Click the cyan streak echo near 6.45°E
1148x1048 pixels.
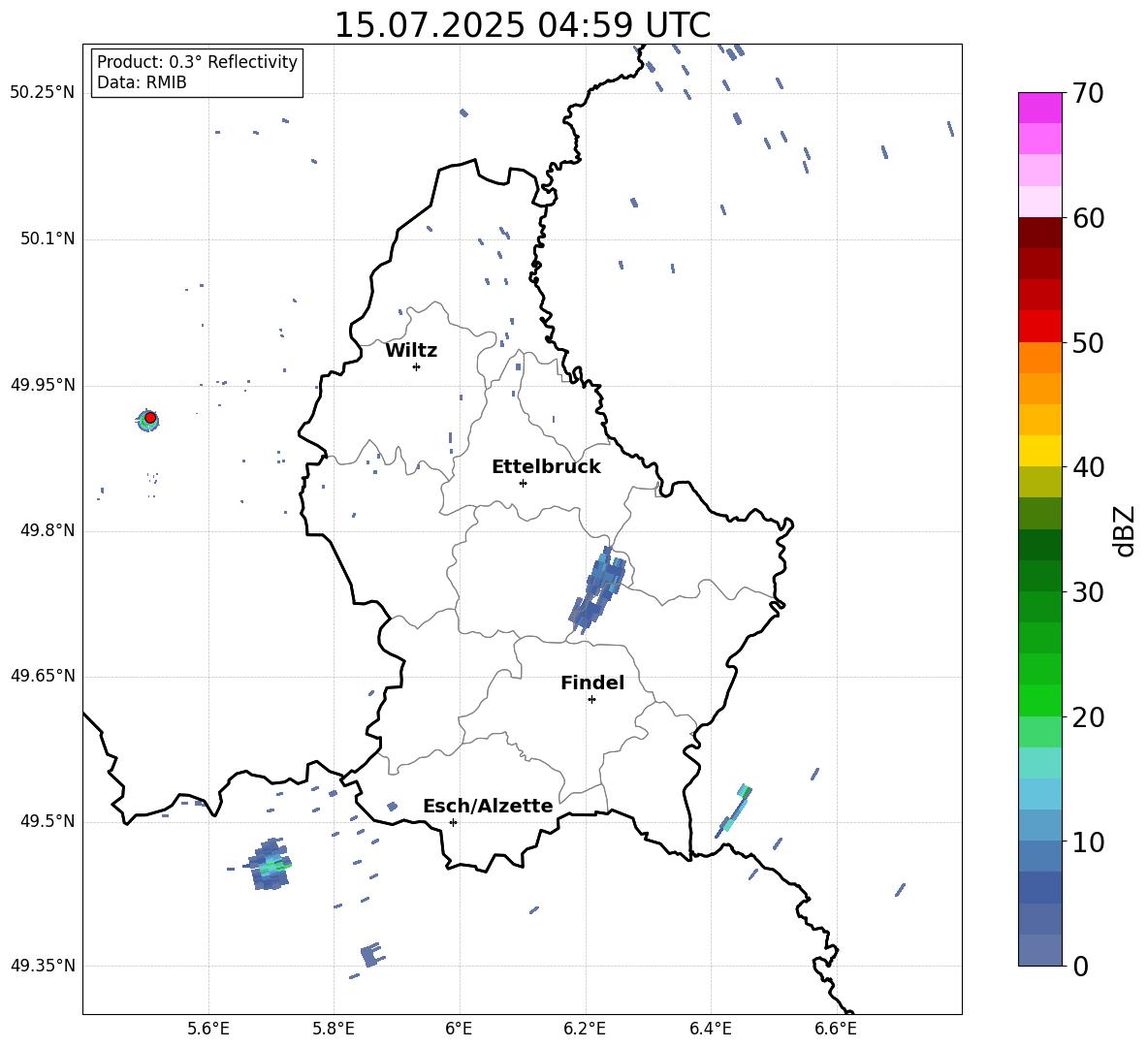pyautogui.click(x=734, y=810)
